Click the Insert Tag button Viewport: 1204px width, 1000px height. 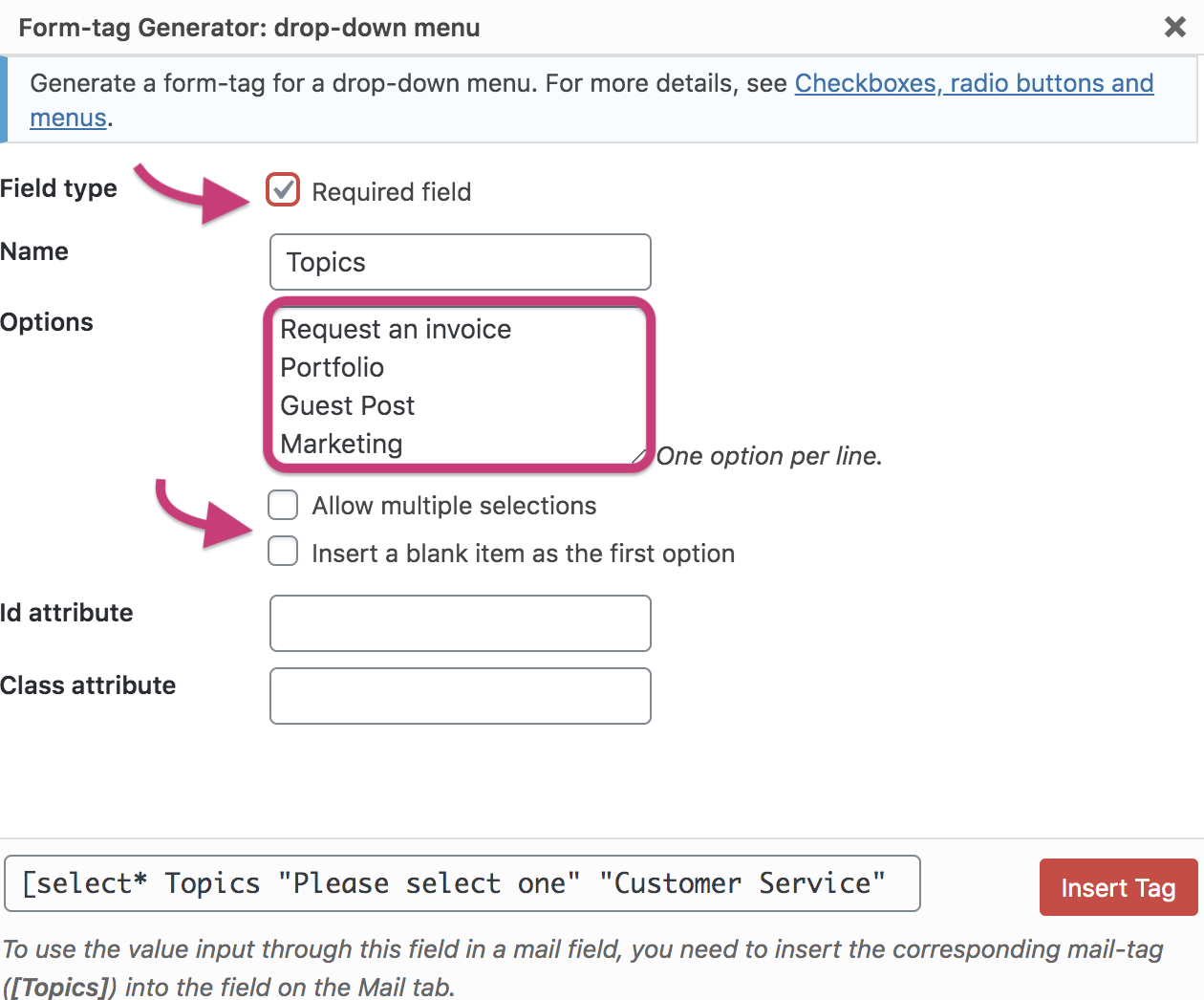point(1118,887)
